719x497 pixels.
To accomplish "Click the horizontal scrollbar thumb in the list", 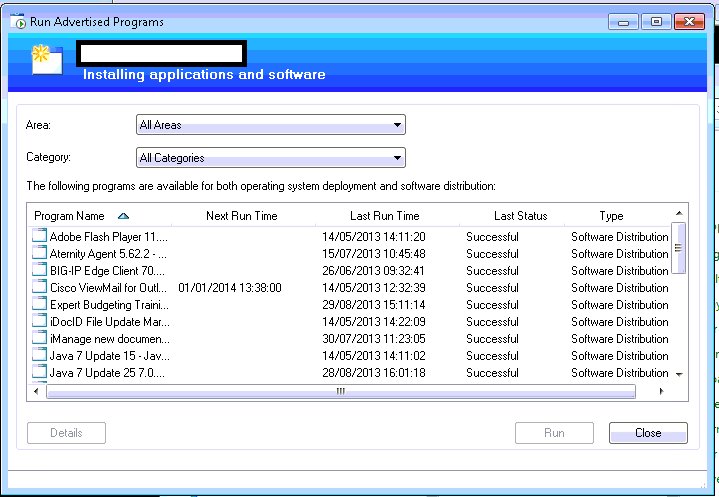I will click(x=341, y=392).
